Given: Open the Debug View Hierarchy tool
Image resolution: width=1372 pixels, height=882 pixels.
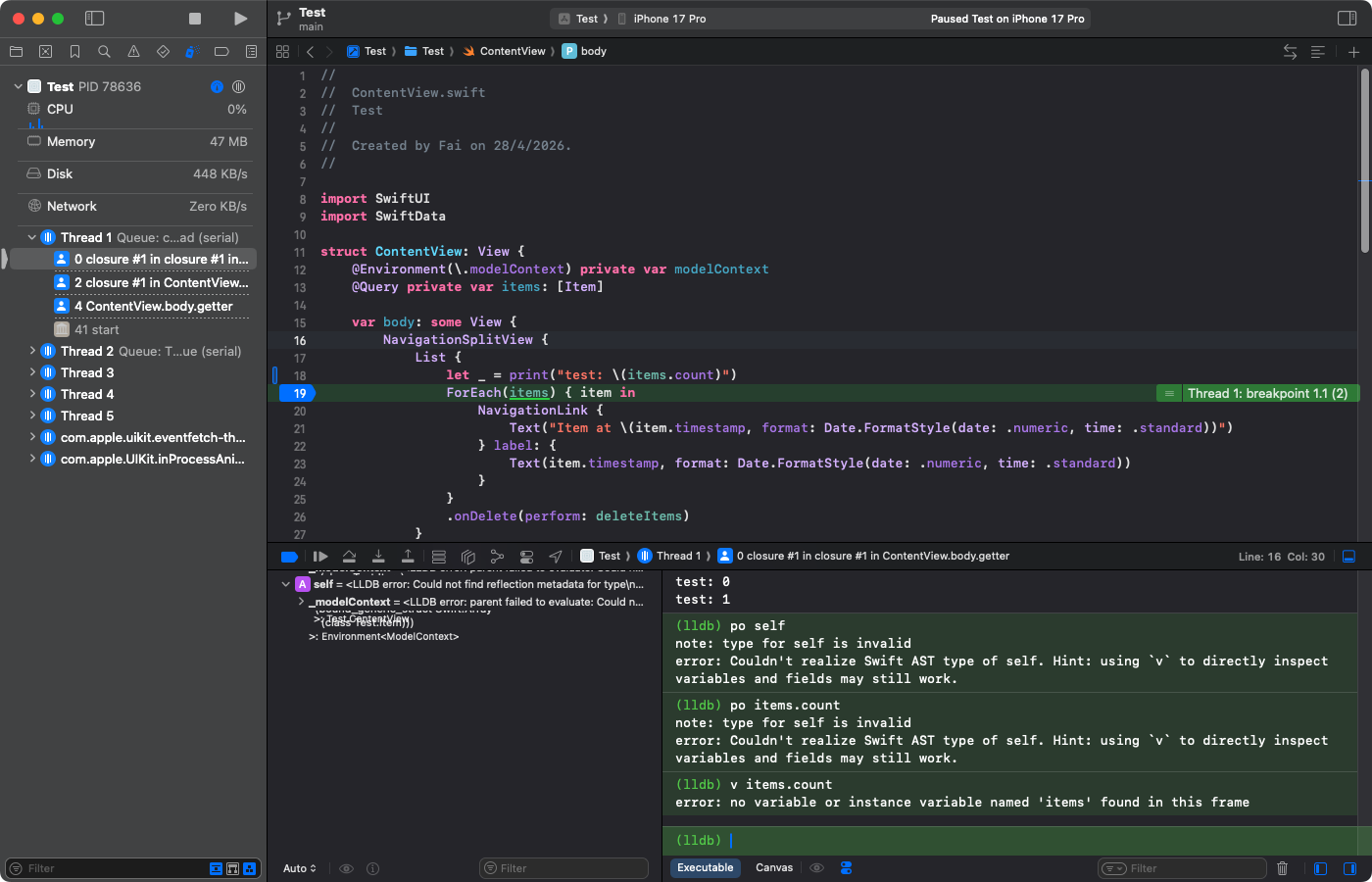Looking at the screenshot, I should click(x=467, y=556).
